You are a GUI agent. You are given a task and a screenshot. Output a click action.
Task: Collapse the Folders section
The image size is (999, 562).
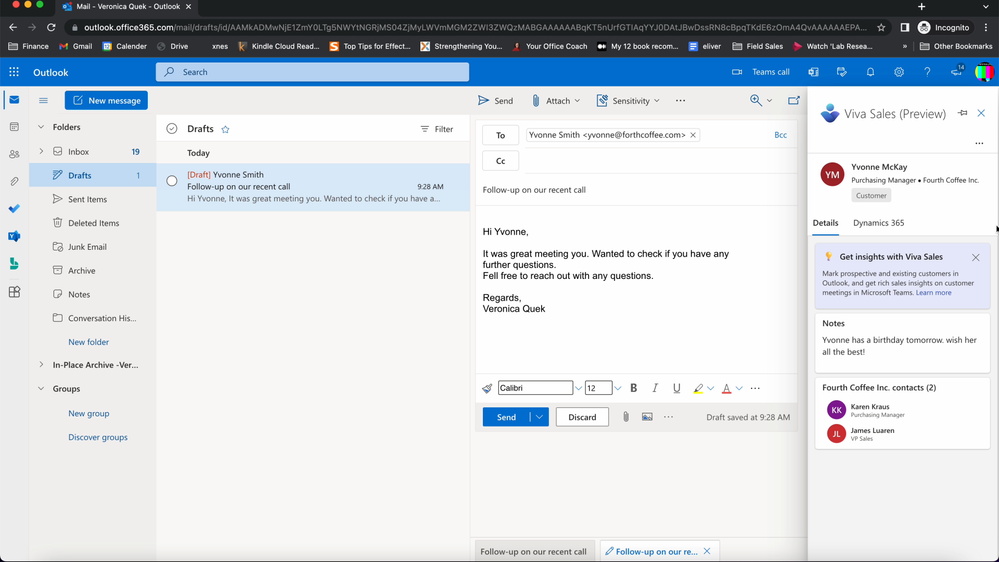click(41, 127)
